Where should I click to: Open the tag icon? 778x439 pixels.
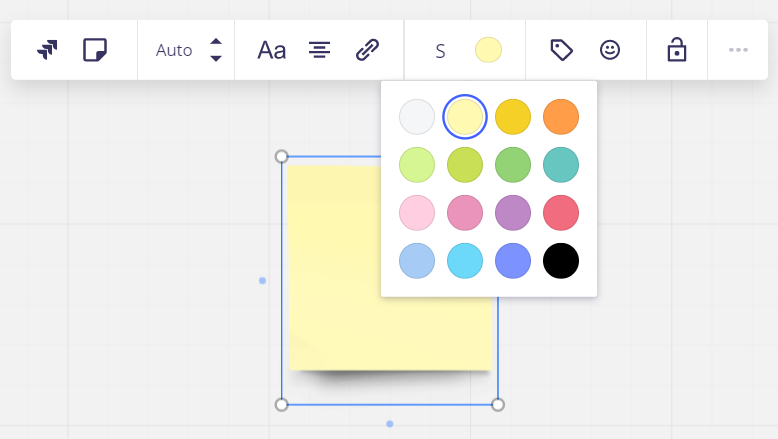[x=562, y=49]
